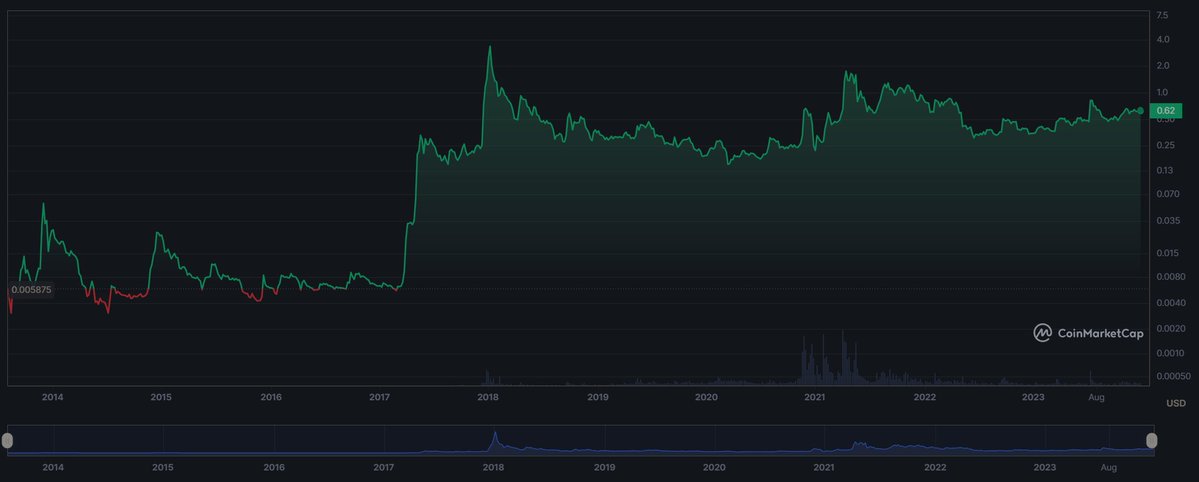The image size is (1199, 482).
Task: Click the USD currency label
Action: coord(1175,403)
